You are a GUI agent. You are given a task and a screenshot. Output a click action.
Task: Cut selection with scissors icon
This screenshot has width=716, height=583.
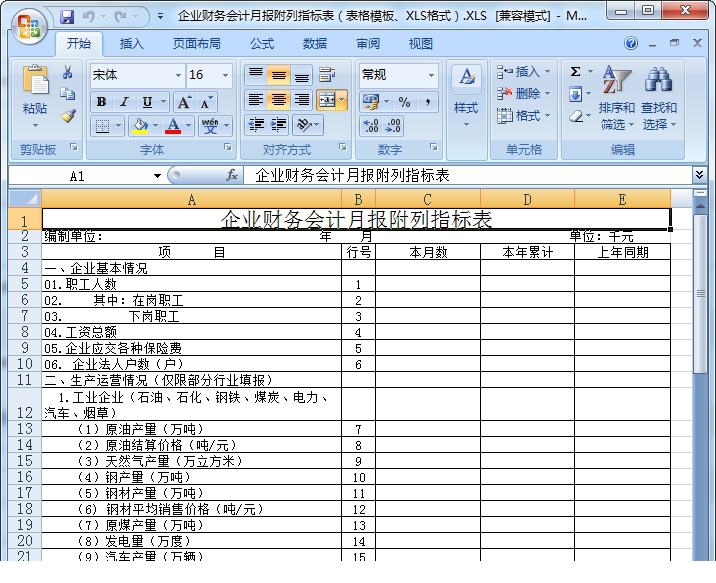[x=68, y=72]
